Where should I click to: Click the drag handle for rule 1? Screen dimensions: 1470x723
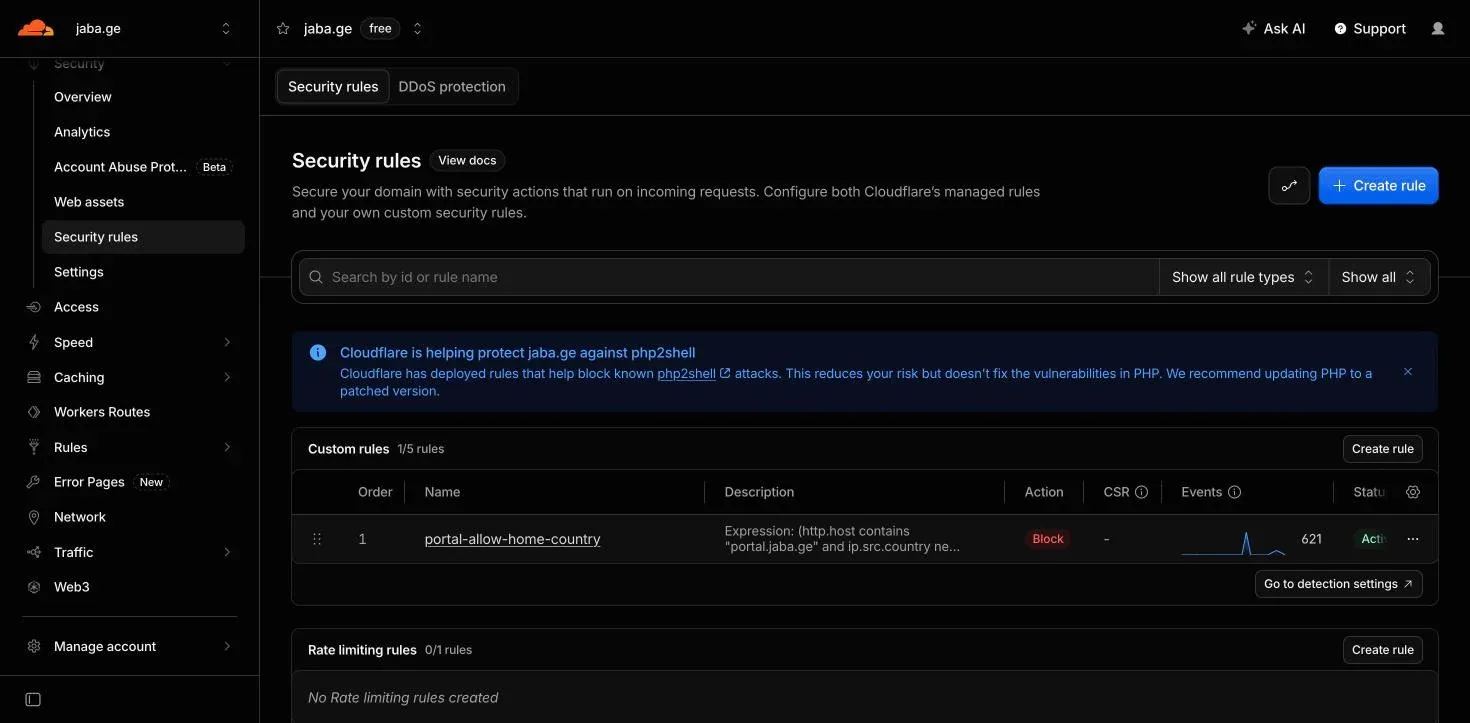pyautogui.click(x=317, y=539)
